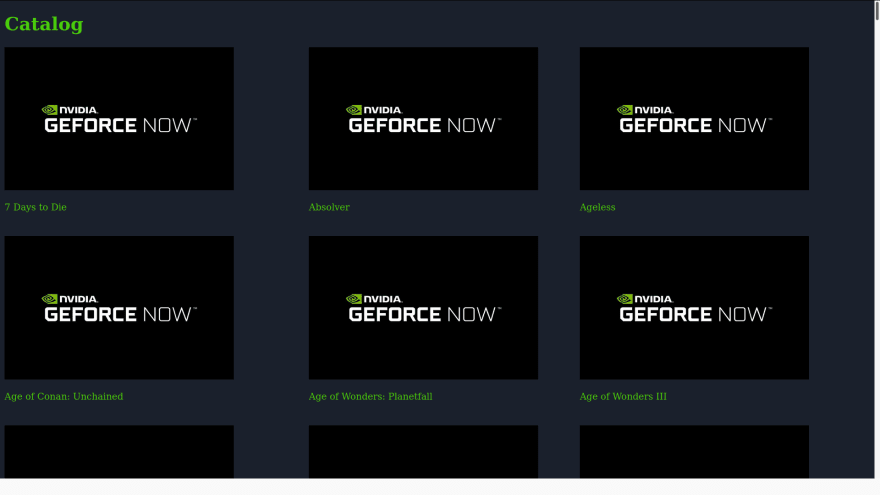The width and height of the screenshot is (880, 495).
Task: Click the Catalog heading
Action: [44, 24]
